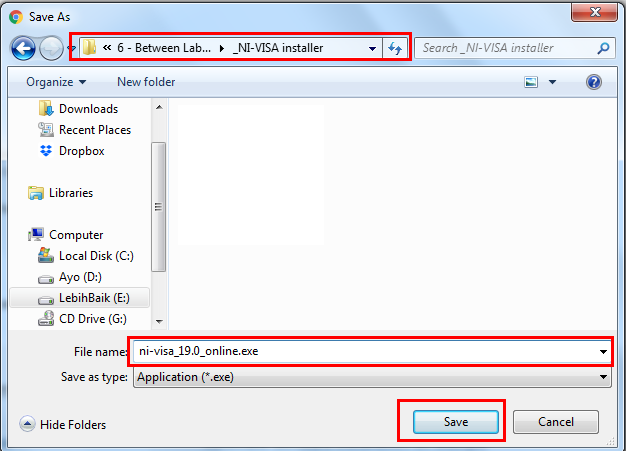Open CD Drive (G:)
The image size is (626, 451).
coord(93,319)
